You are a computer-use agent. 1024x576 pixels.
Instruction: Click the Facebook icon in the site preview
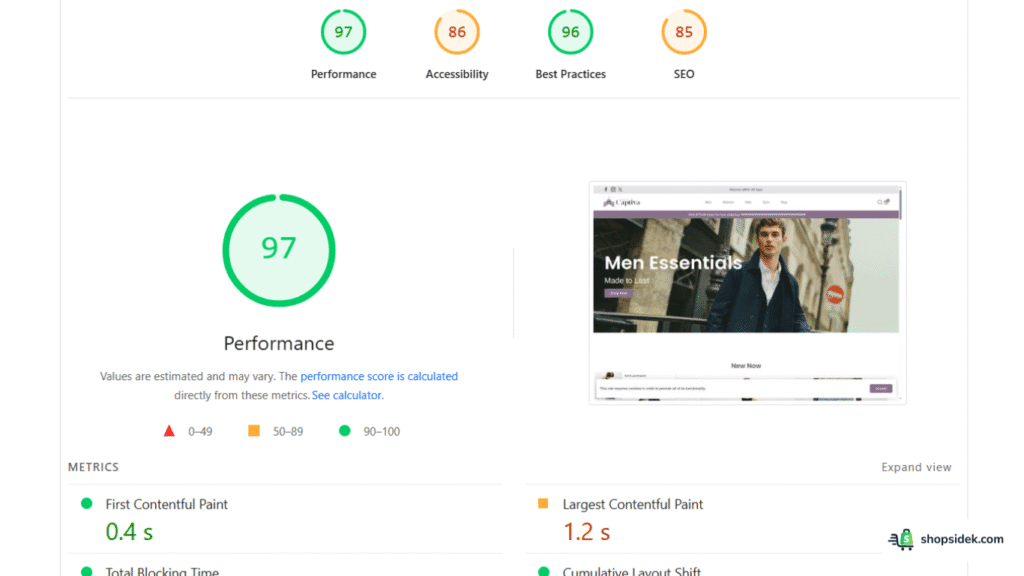tap(606, 189)
